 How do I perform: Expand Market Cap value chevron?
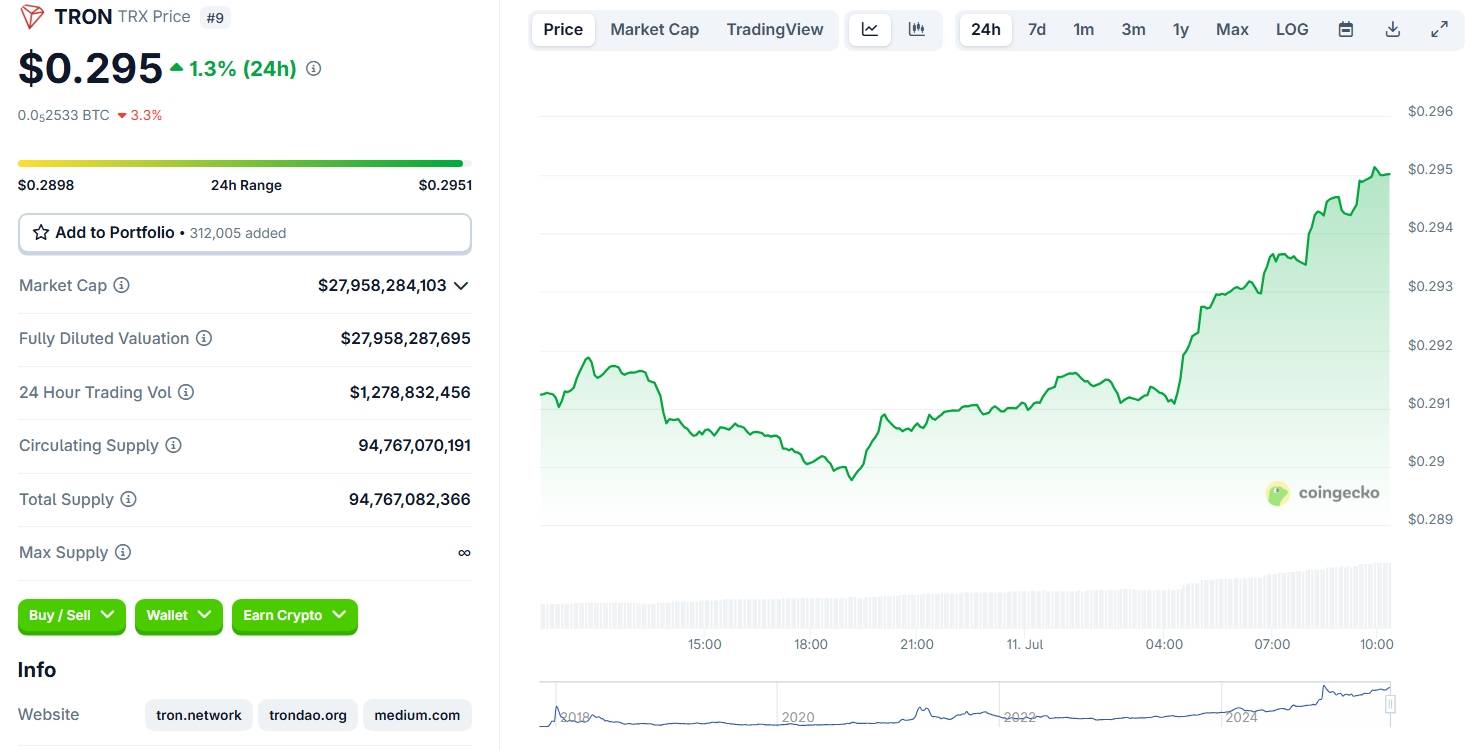pos(461,286)
